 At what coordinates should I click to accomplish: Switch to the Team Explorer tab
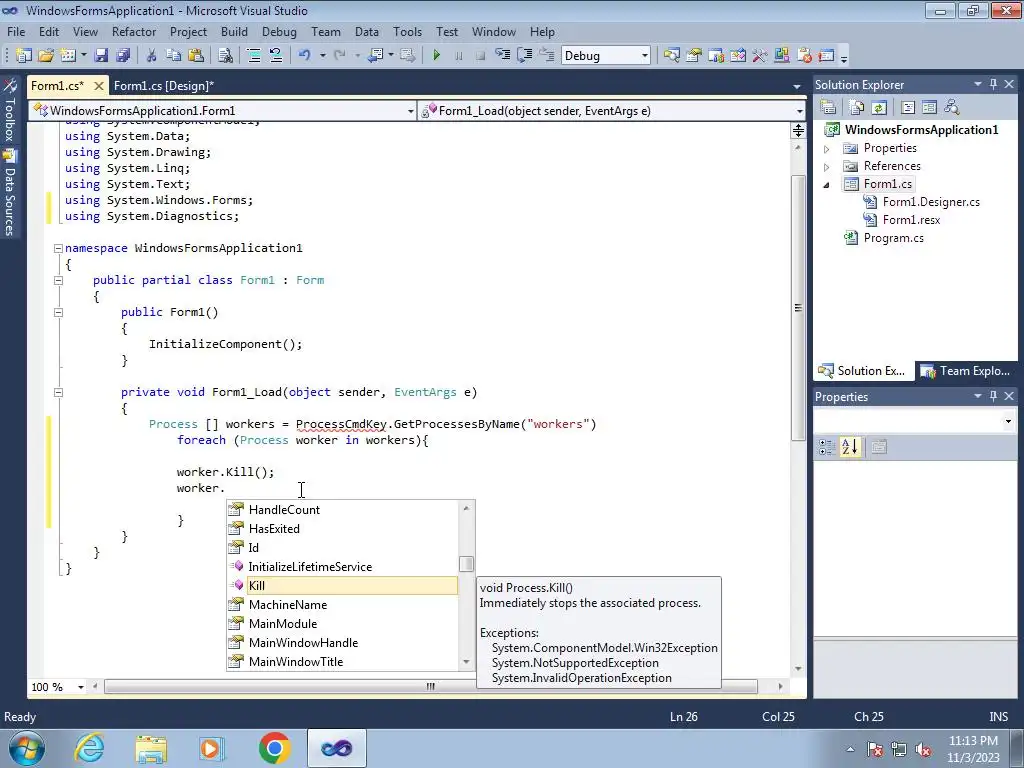[x=966, y=371]
